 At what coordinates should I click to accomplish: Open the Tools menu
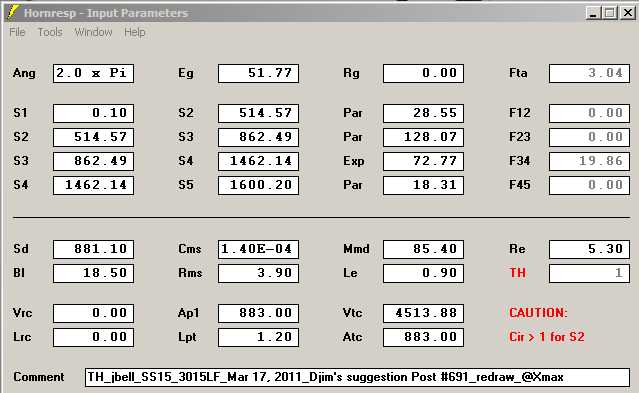pyautogui.click(x=50, y=32)
